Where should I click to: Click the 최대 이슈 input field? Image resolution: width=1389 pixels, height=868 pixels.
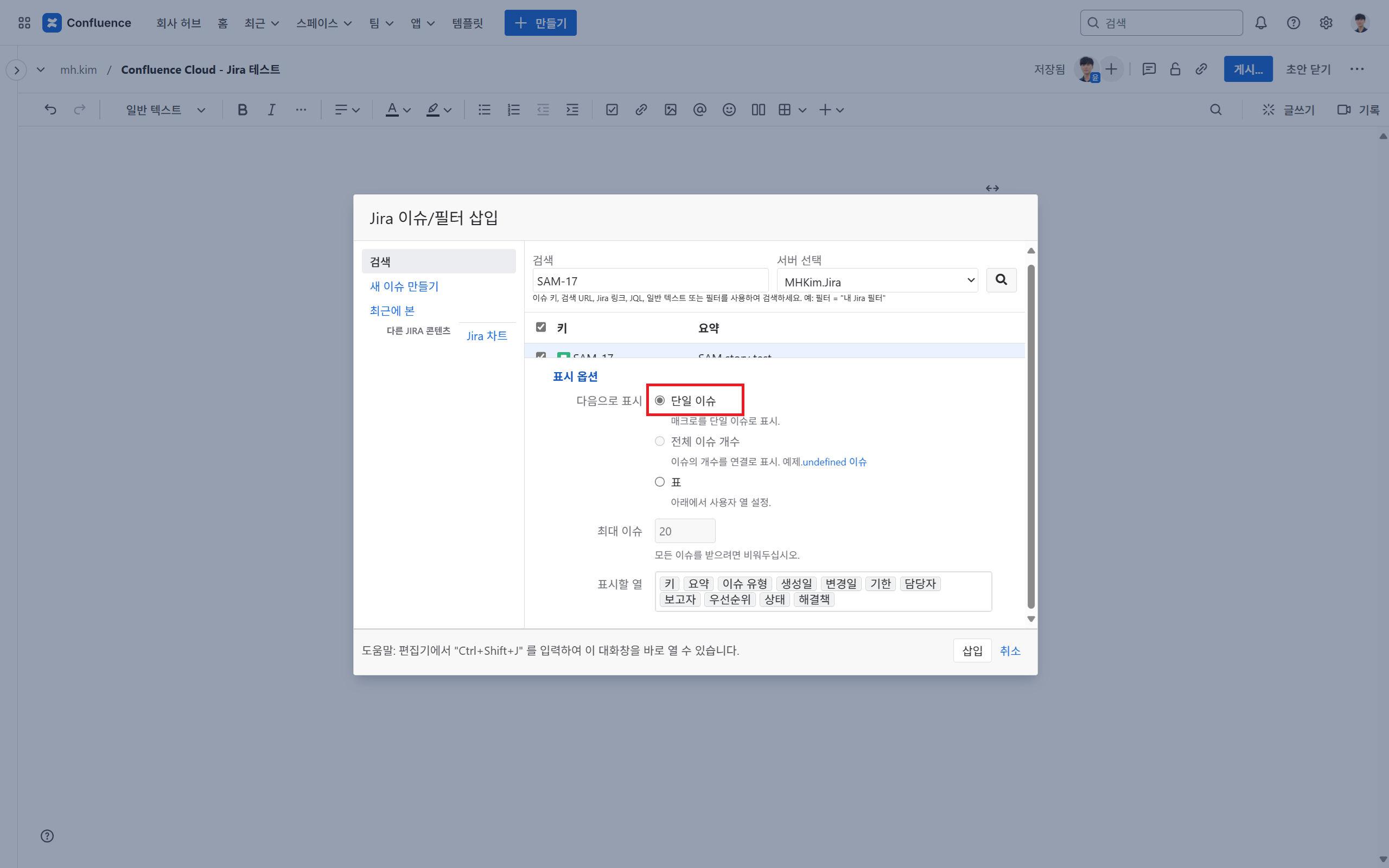click(685, 531)
